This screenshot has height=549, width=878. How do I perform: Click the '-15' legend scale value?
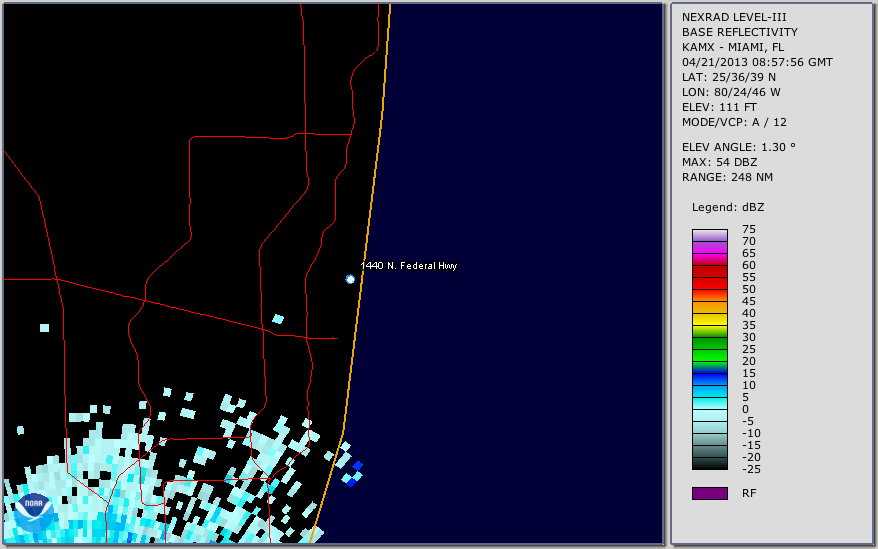[x=751, y=445]
